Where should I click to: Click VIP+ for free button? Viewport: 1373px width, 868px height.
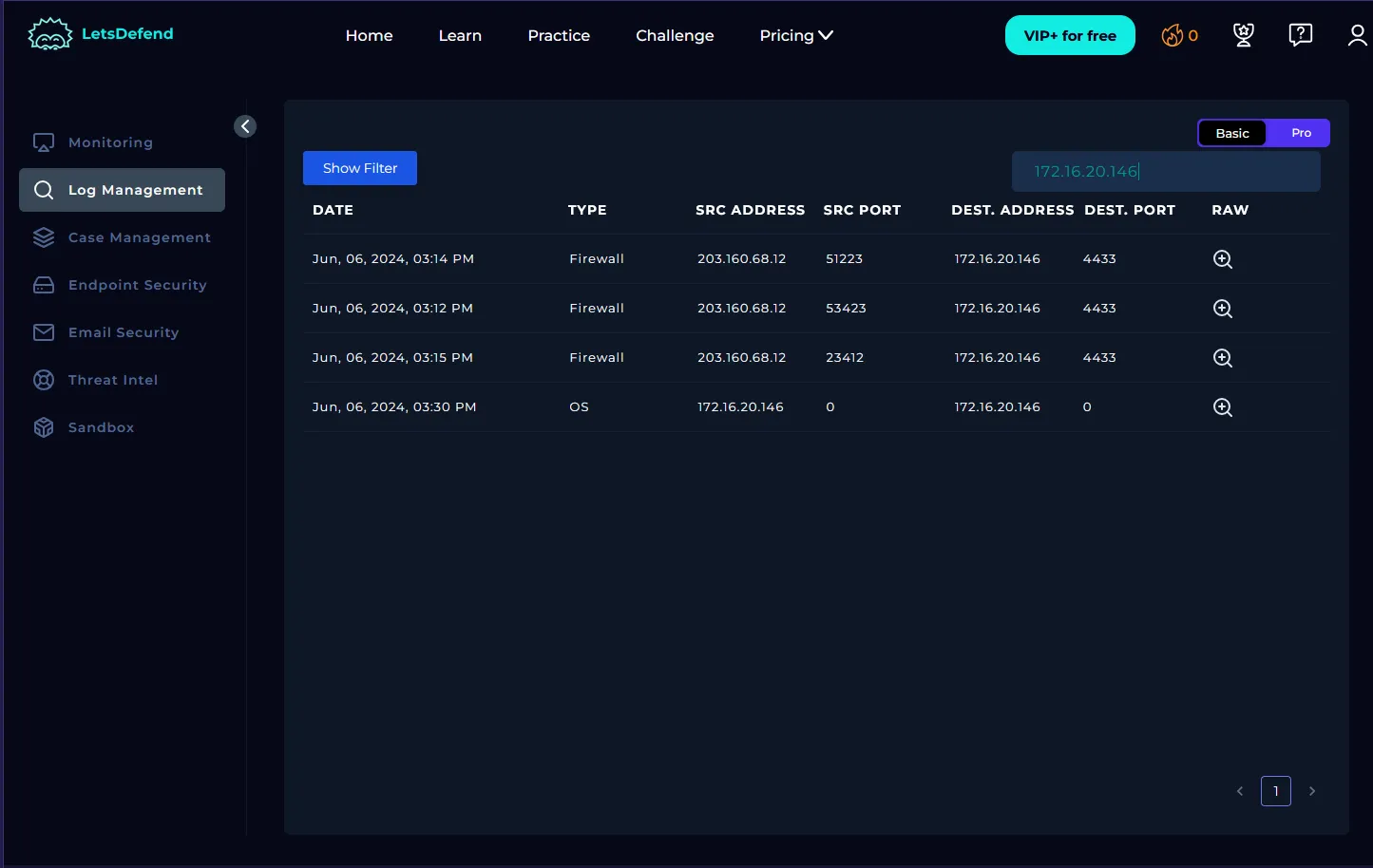tap(1070, 35)
